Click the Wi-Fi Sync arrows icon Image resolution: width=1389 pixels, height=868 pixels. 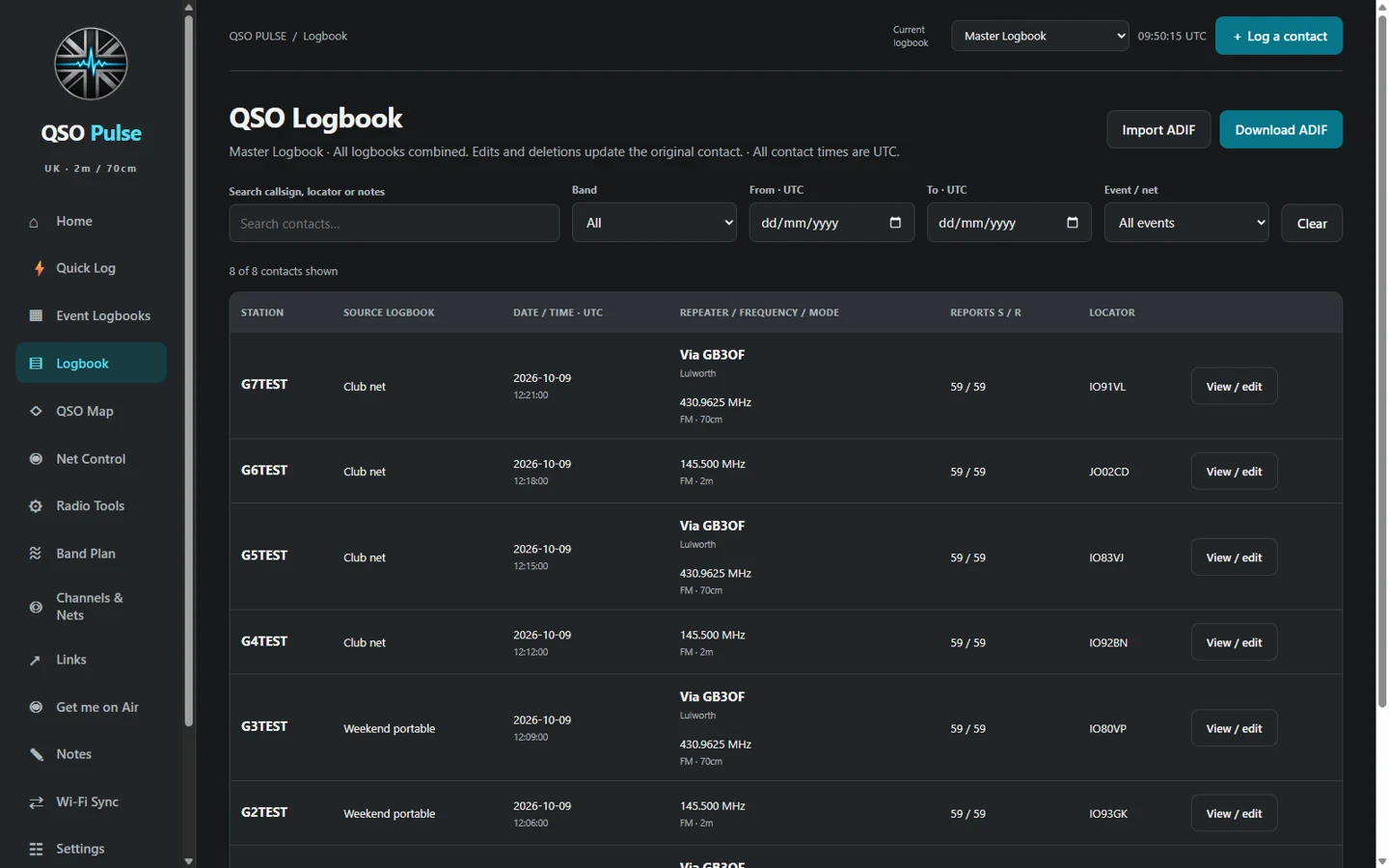pos(36,802)
